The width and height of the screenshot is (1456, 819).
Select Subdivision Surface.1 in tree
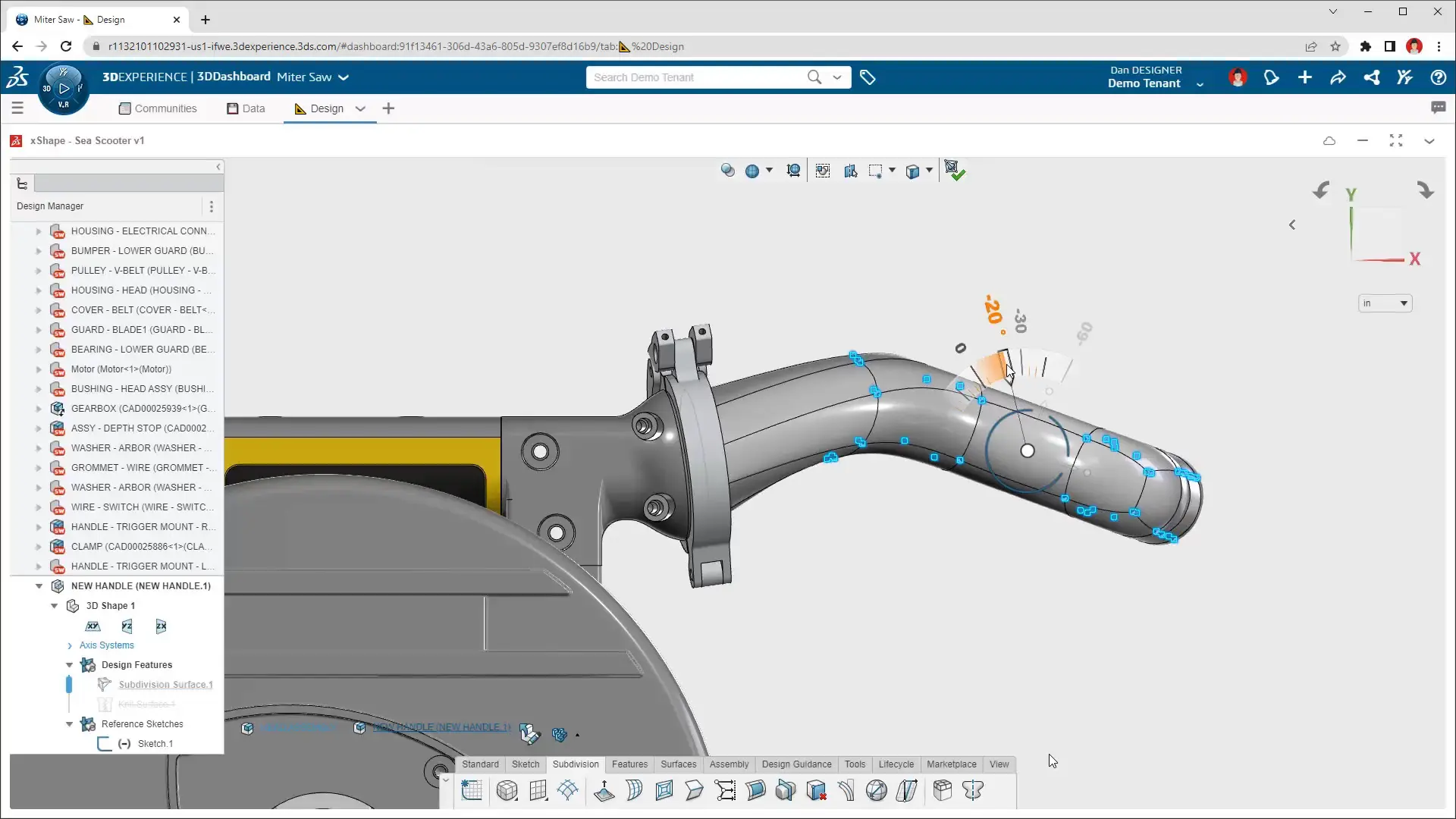tap(165, 685)
